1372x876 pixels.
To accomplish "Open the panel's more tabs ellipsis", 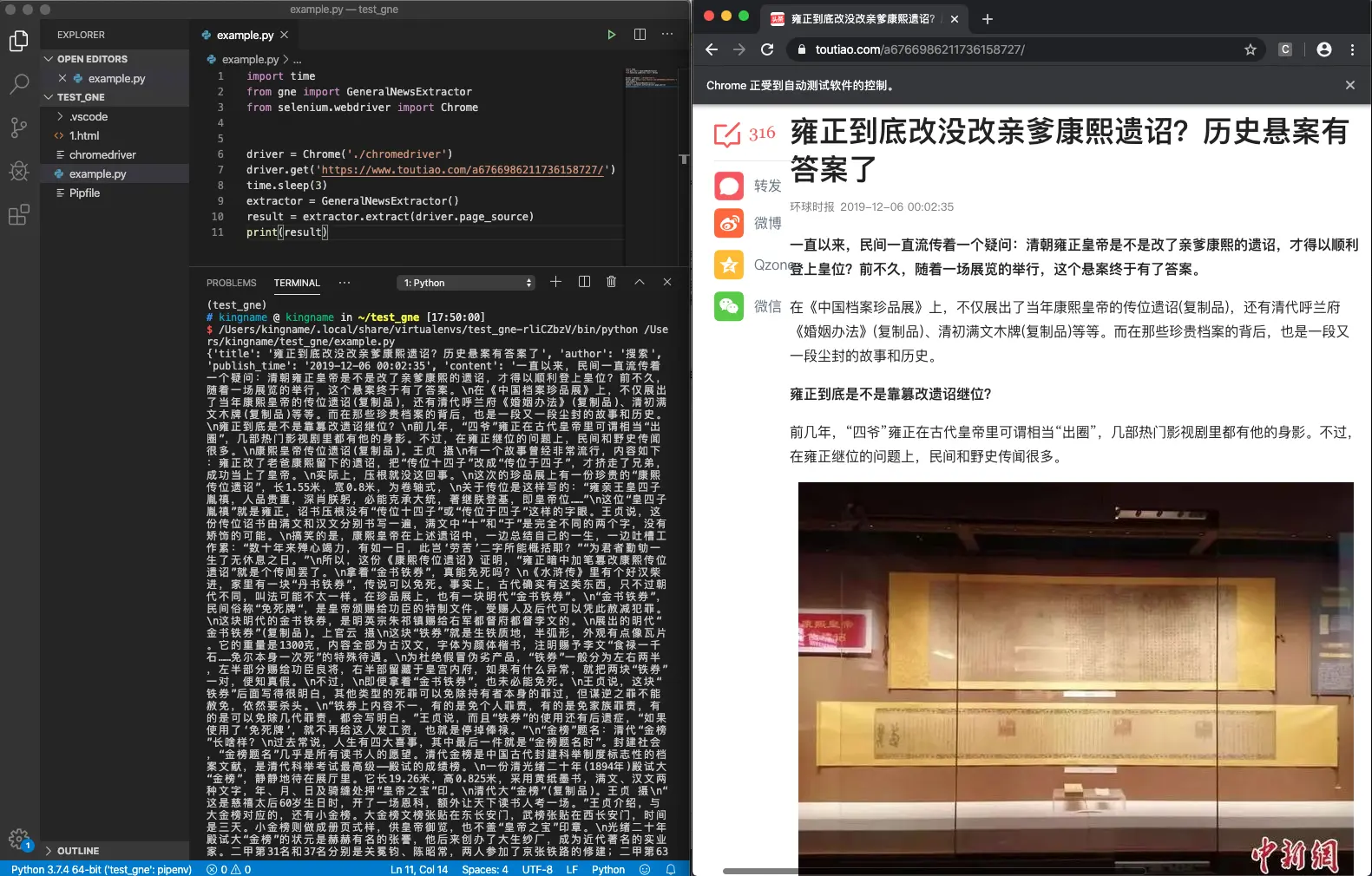I will click(345, 283).
